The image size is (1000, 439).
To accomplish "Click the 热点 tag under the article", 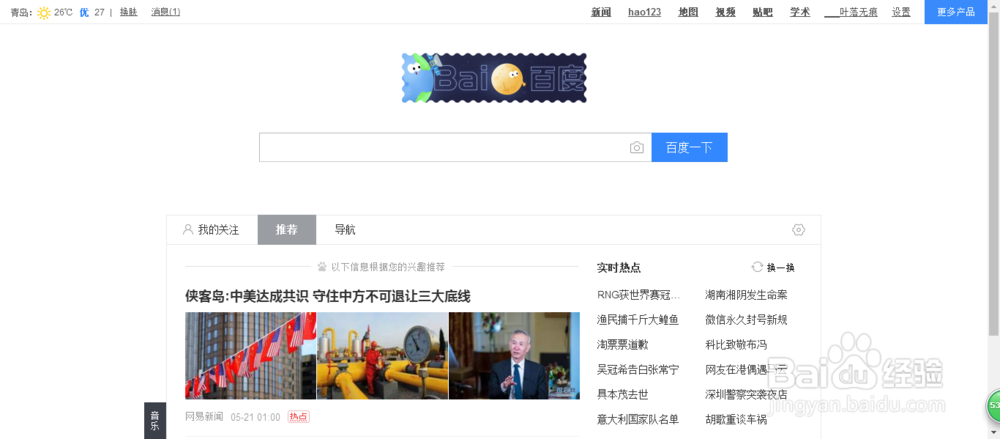I will pos(298,417).
